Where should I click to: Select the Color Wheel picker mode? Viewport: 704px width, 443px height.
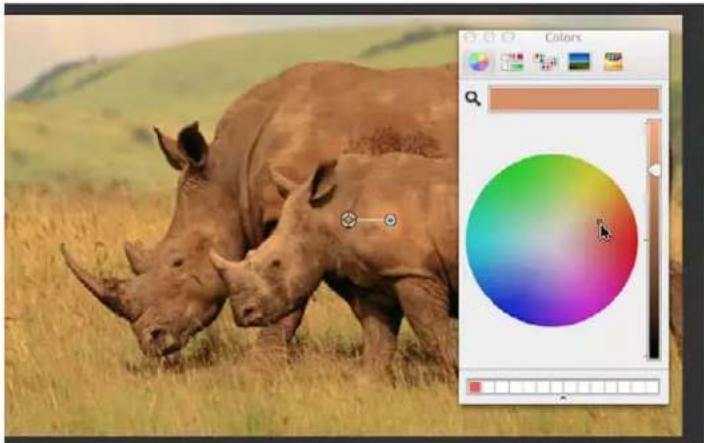pos(479,61)
